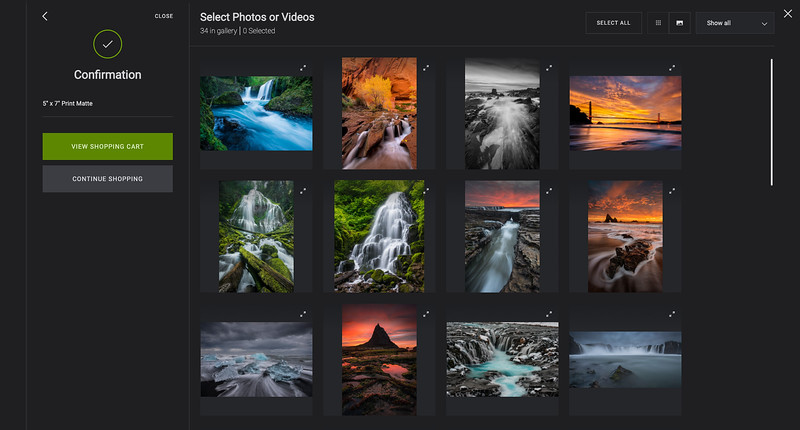Expand the turquoise river falls photo

click(549, 314)
